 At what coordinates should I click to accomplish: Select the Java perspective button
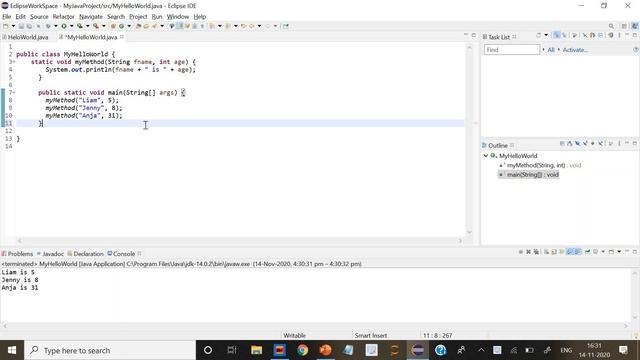pyautogui.click(x=635, y=26)
